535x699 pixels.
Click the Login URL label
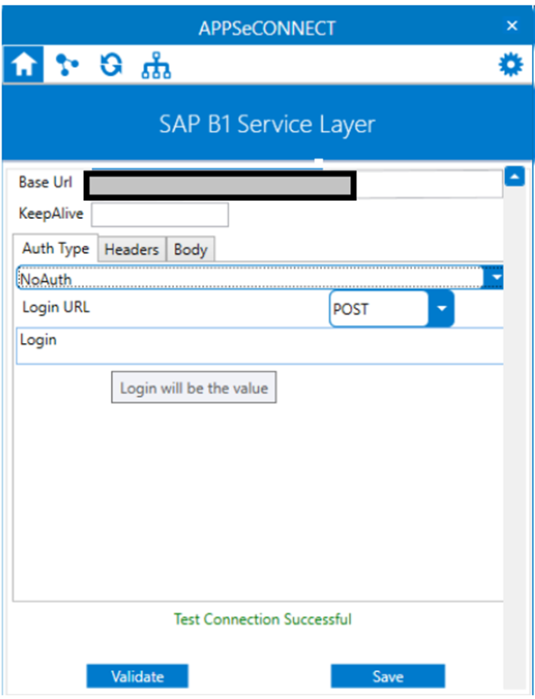coord(56,307)
